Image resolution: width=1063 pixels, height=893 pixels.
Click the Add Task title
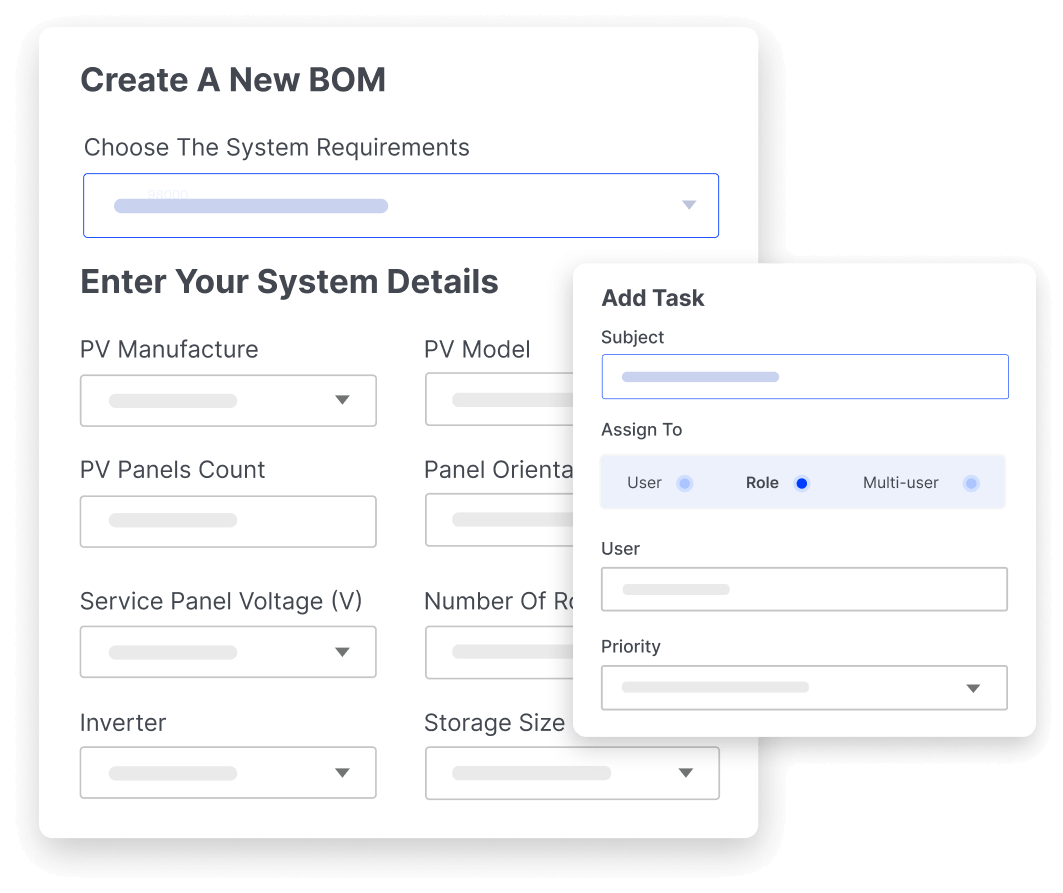coord(653,298)
